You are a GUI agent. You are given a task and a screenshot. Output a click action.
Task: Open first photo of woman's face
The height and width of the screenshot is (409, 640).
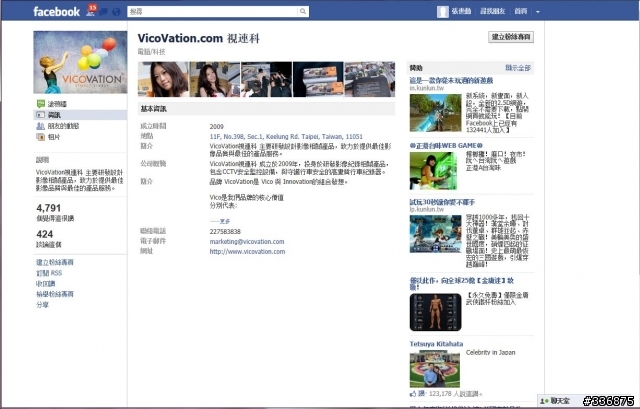coord(163,79)
